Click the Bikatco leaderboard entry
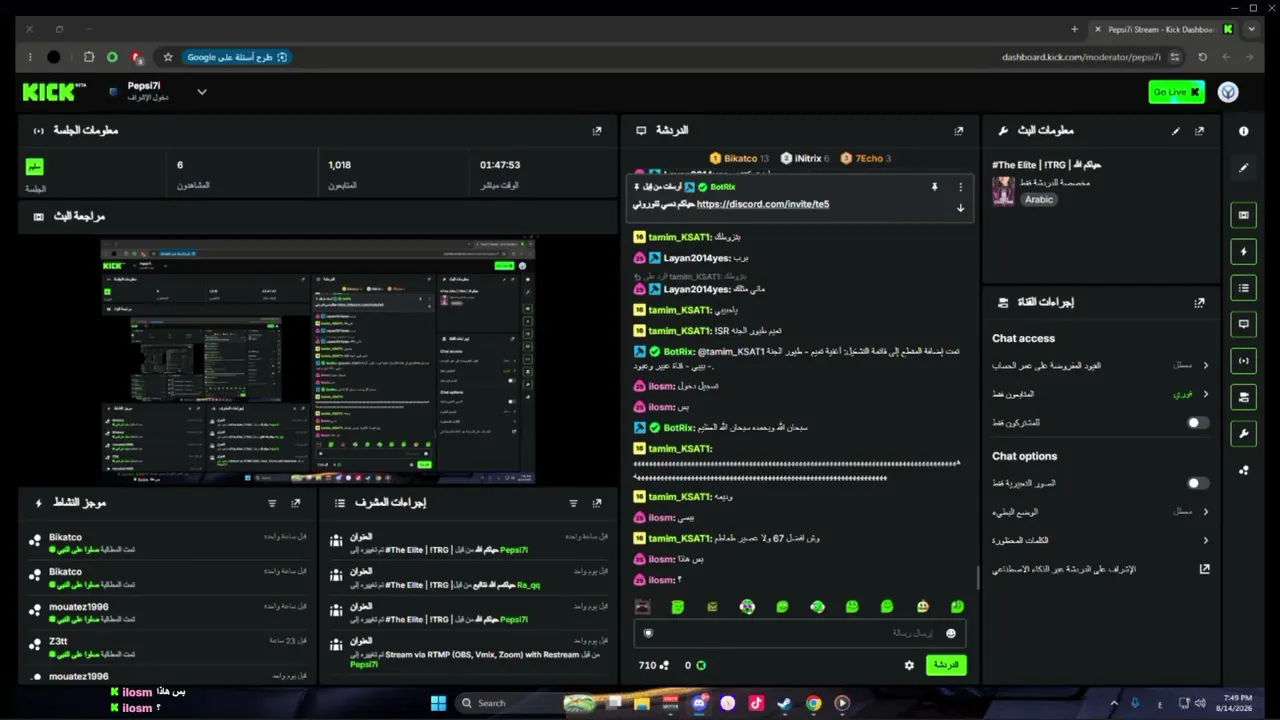The height and width of the screenshot is (720, 1280). point(739,158)
